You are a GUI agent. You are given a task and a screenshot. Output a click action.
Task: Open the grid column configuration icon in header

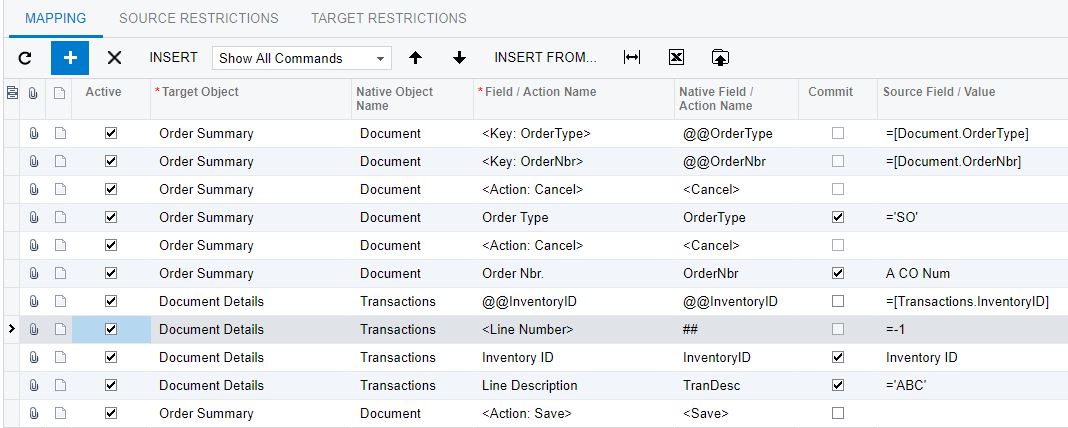pos(12,93)
